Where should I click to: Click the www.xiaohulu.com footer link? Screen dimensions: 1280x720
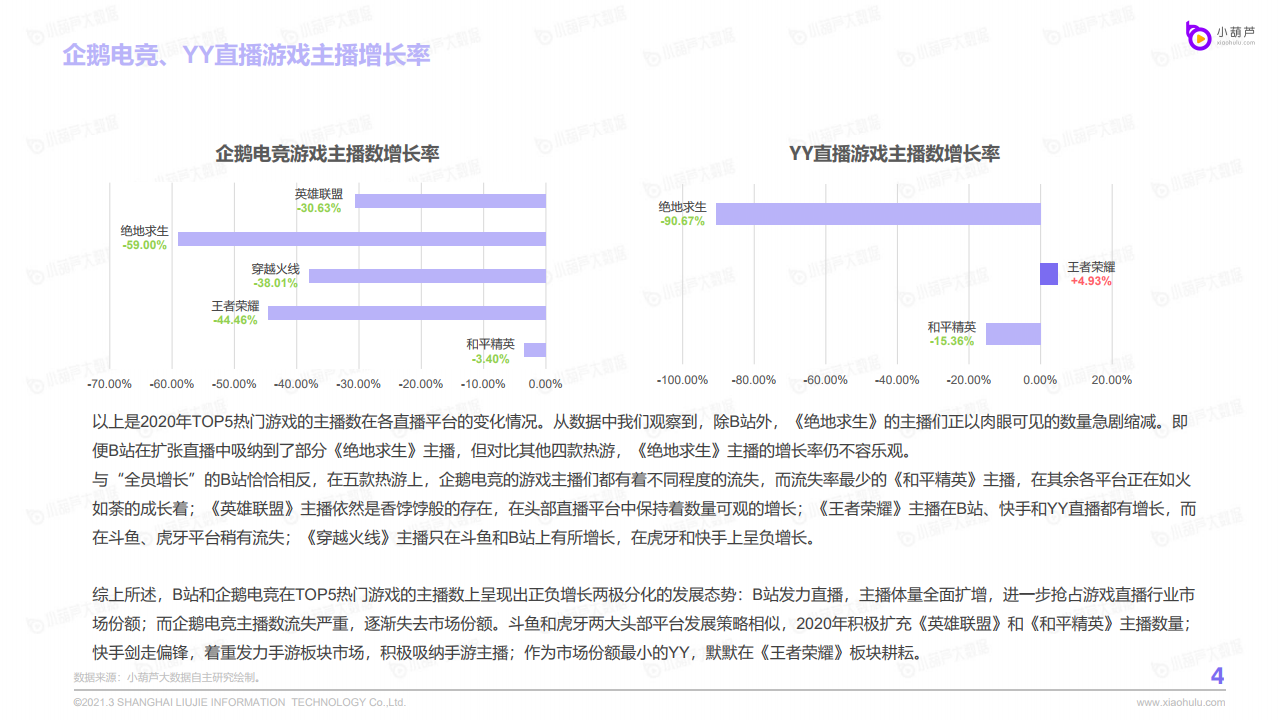tap(1180, 703)
